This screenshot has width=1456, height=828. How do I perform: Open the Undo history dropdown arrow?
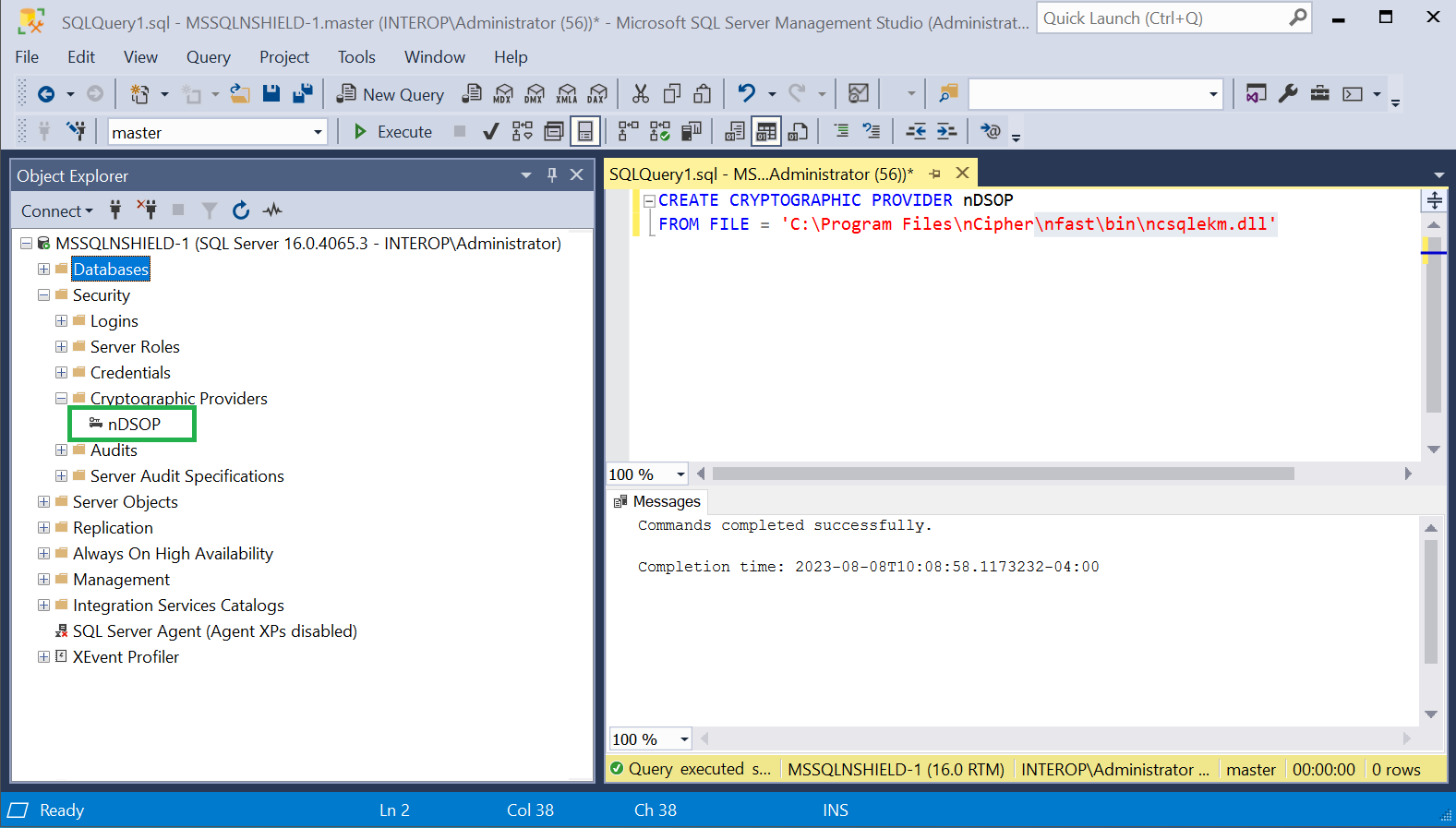(772, 94)
